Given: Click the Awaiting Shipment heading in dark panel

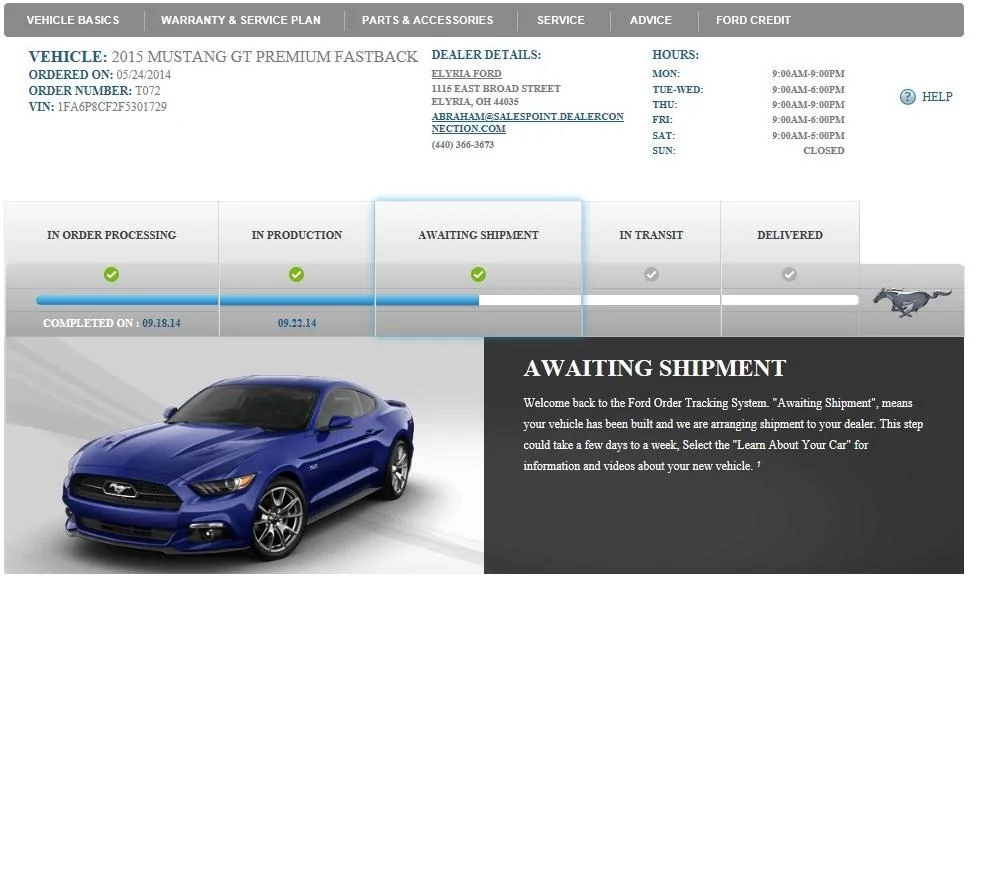Looking at the screenshot, I should [655, 368].
